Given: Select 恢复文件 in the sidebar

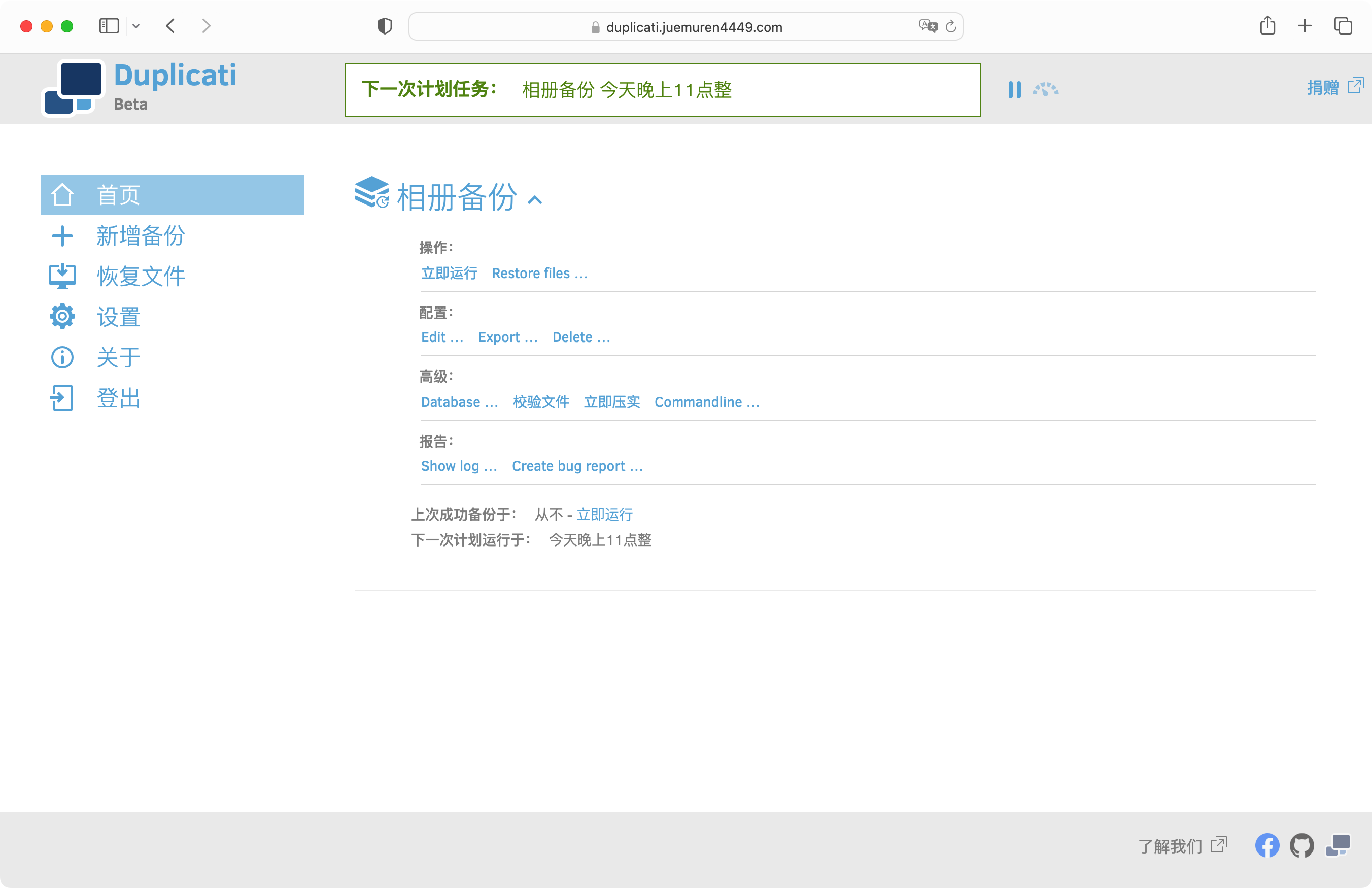Looking at the screenshot, I should (x=141, y=276).
